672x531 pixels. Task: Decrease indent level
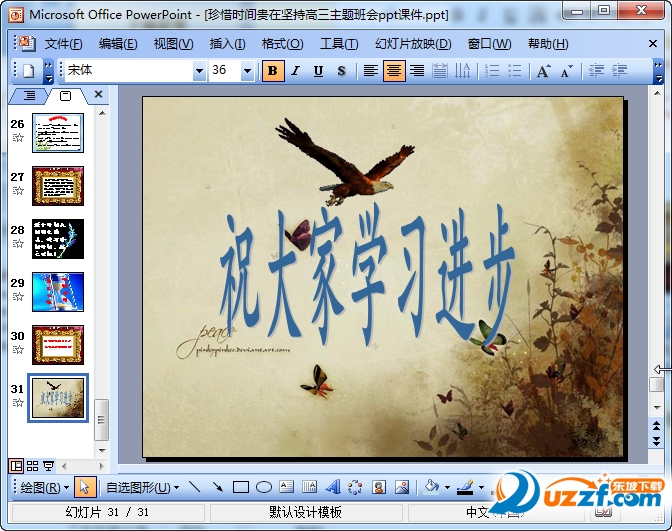pyautogui.click(x=596, y=71)
